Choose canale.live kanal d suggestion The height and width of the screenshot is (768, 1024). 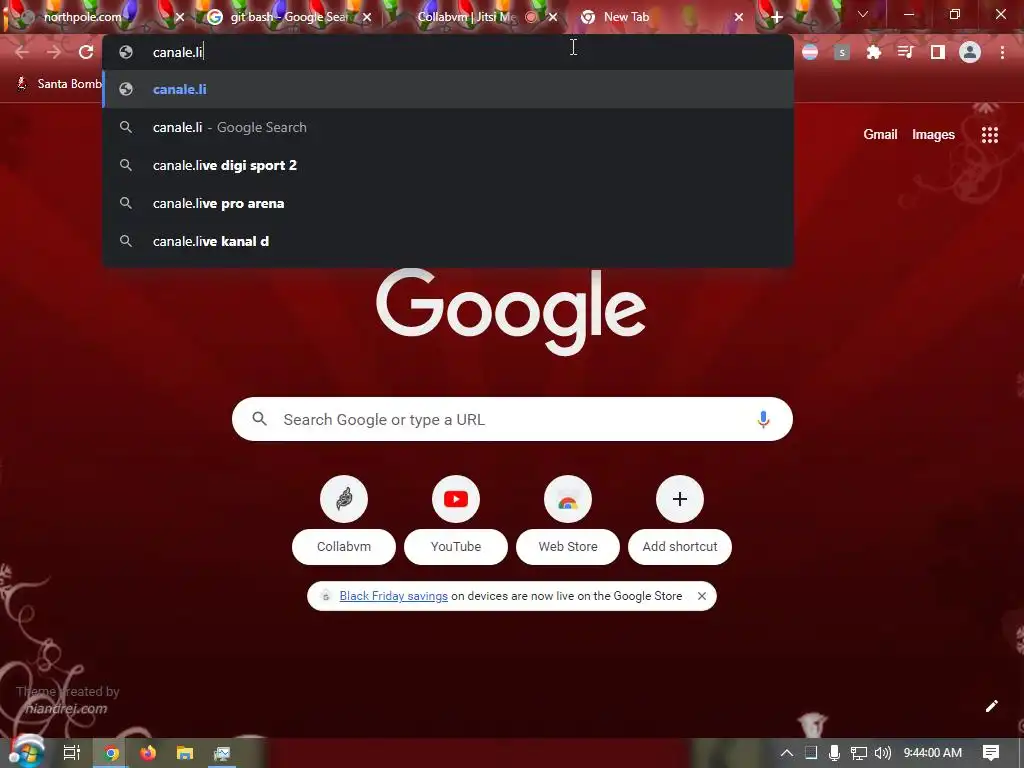tap(448, 241)
